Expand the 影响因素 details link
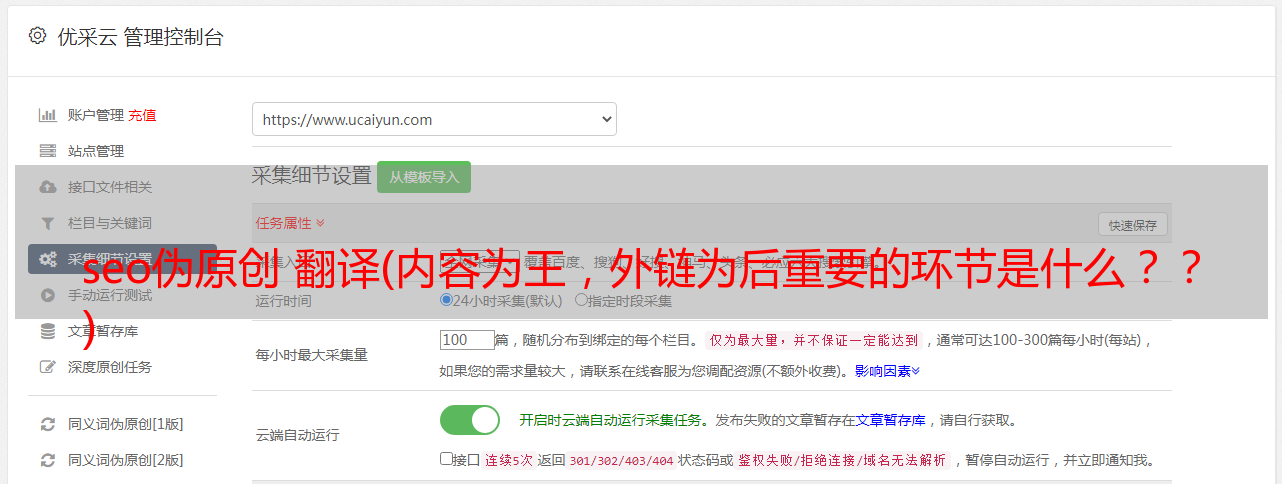This screenshot has width=1282, height=484. 888,371
